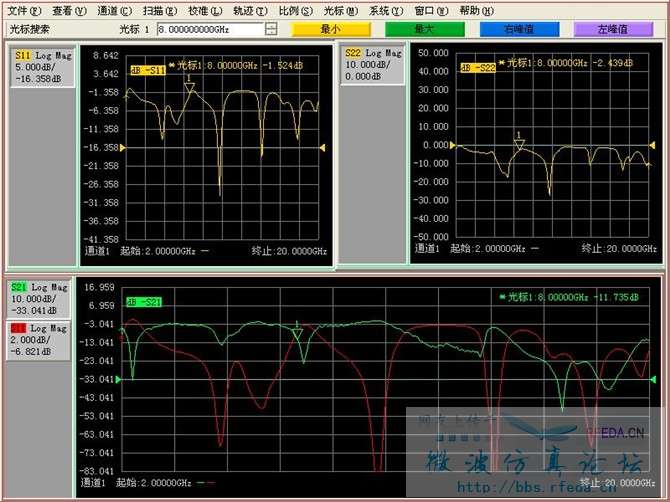
Task: Open the 校准(L) menu
Action: (x=205, y=11)
